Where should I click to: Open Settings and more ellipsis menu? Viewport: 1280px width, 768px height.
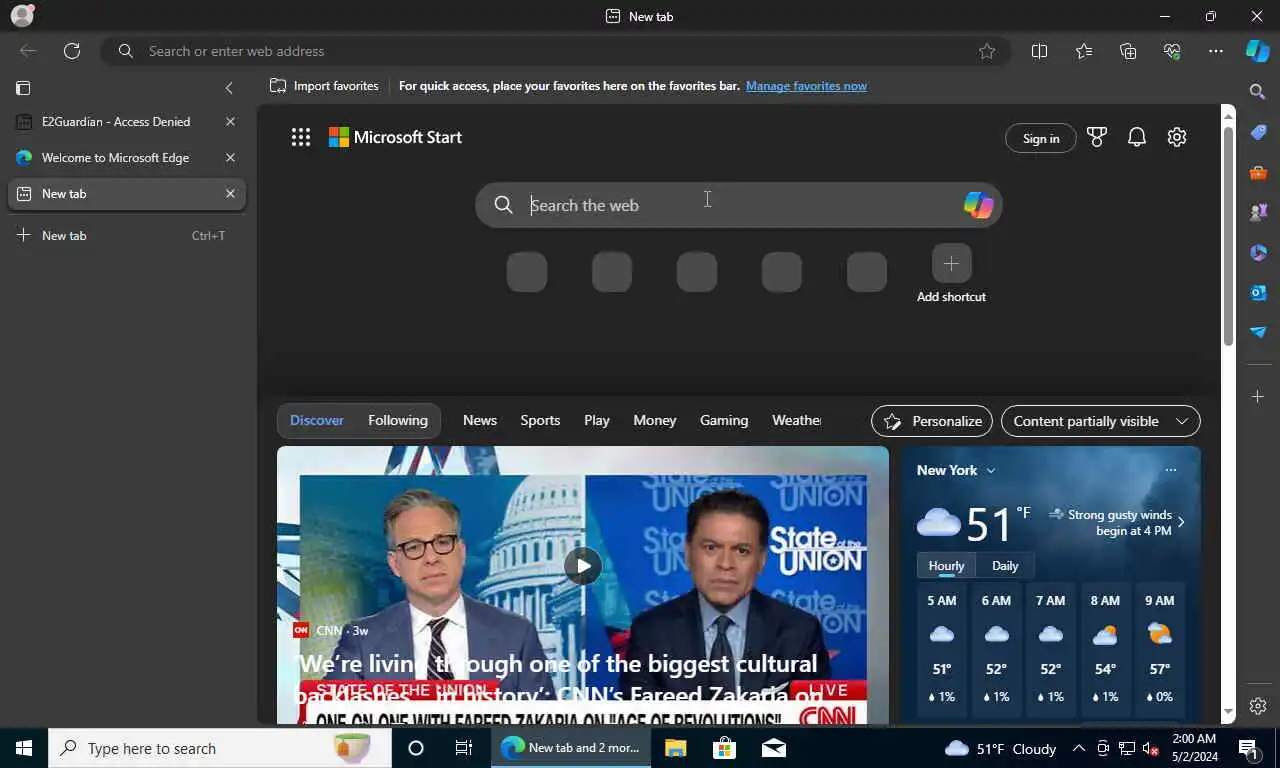[1216, 51]
